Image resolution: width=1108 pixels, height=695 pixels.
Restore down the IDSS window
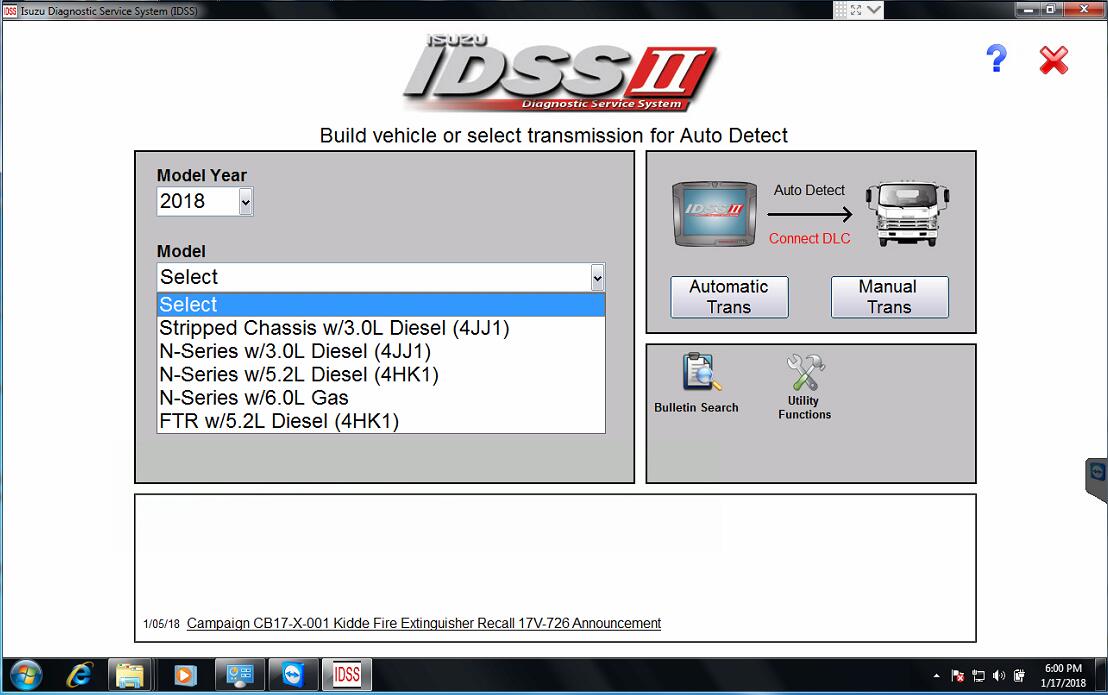point(1051,9)
